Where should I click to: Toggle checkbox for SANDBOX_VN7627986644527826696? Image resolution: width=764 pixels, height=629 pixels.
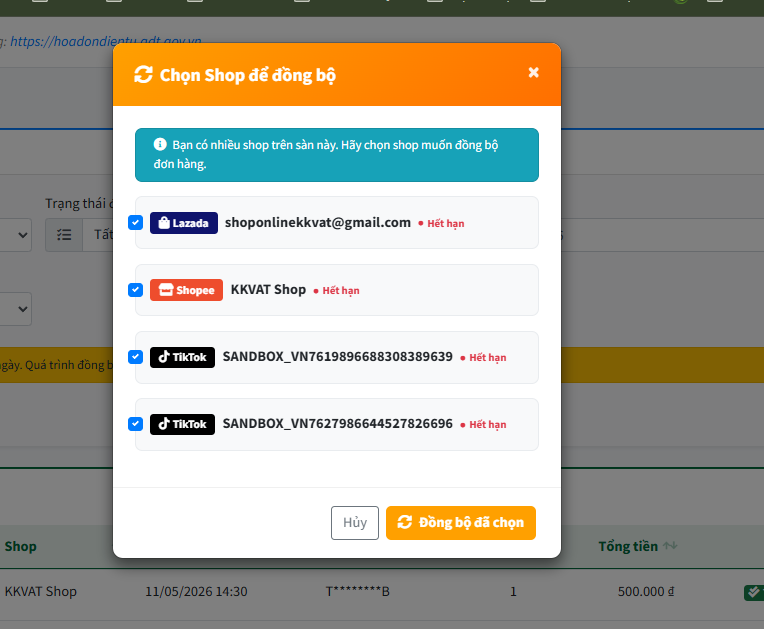pyautogui.click(x=135, y=424)
